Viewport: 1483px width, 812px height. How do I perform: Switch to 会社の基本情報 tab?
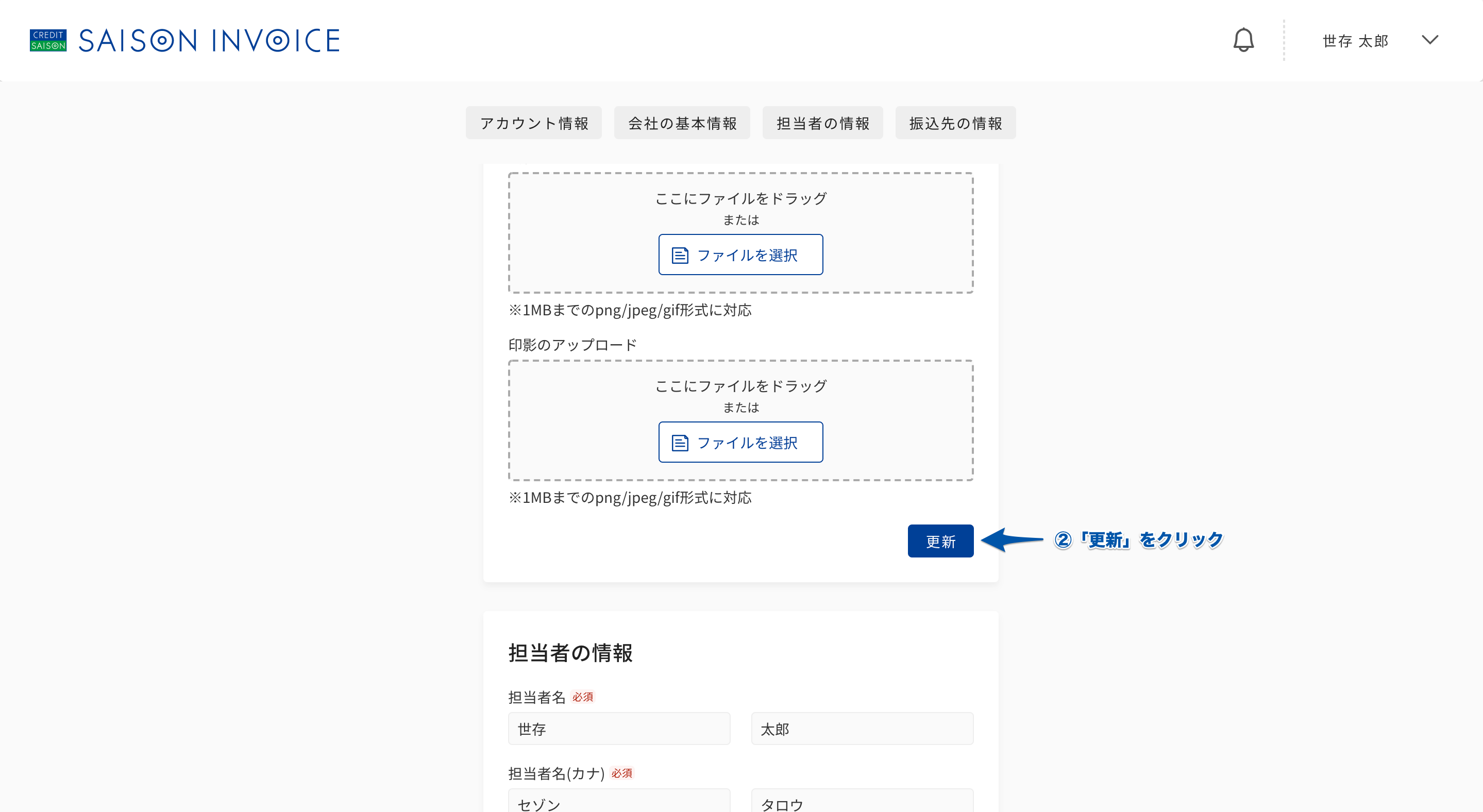coord(682,123)
